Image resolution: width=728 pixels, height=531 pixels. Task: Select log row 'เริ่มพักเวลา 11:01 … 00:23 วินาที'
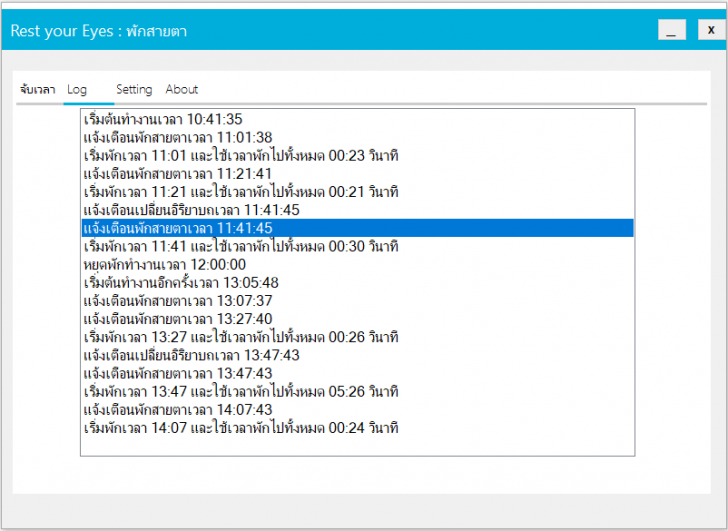click(x=358, y=155)
